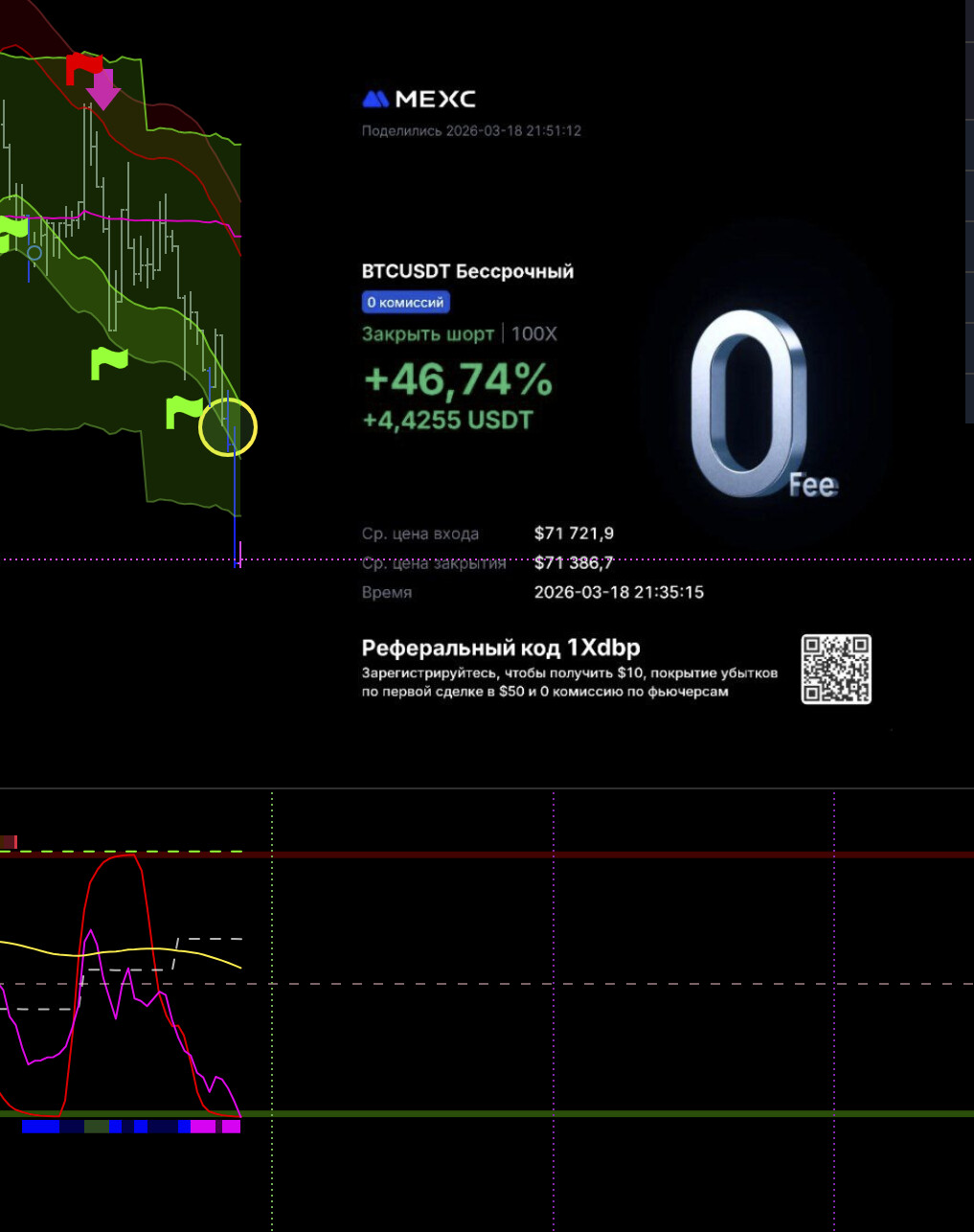Select the magenta down arrow signal

[102, 90]
